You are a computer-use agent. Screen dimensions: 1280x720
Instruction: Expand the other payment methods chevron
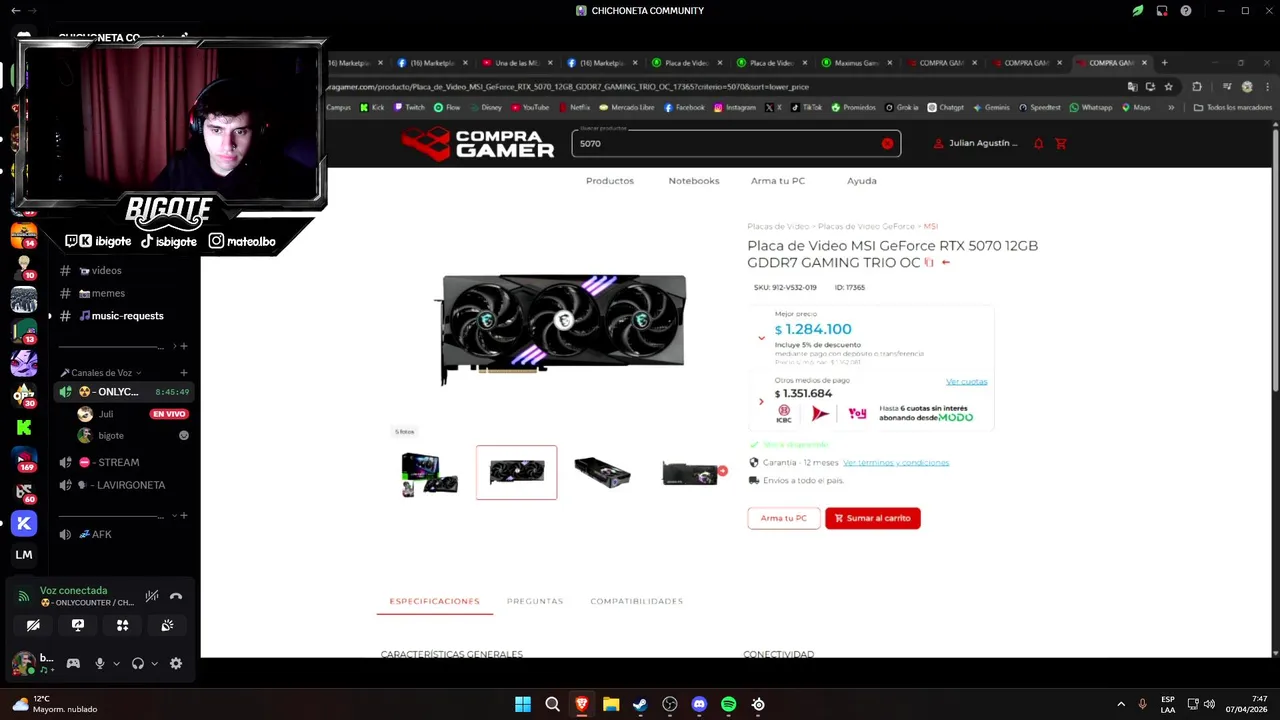tap(761, 402)
